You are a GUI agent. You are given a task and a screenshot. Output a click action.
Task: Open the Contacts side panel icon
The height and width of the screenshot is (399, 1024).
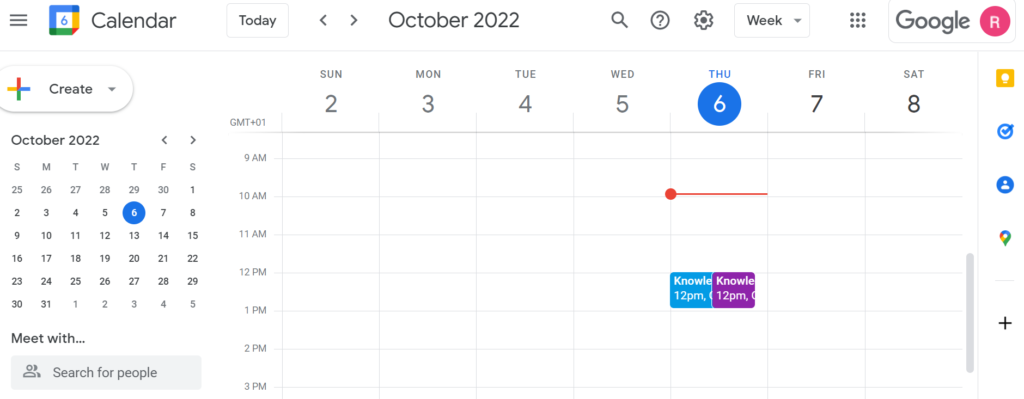(x=1004, y=184)
